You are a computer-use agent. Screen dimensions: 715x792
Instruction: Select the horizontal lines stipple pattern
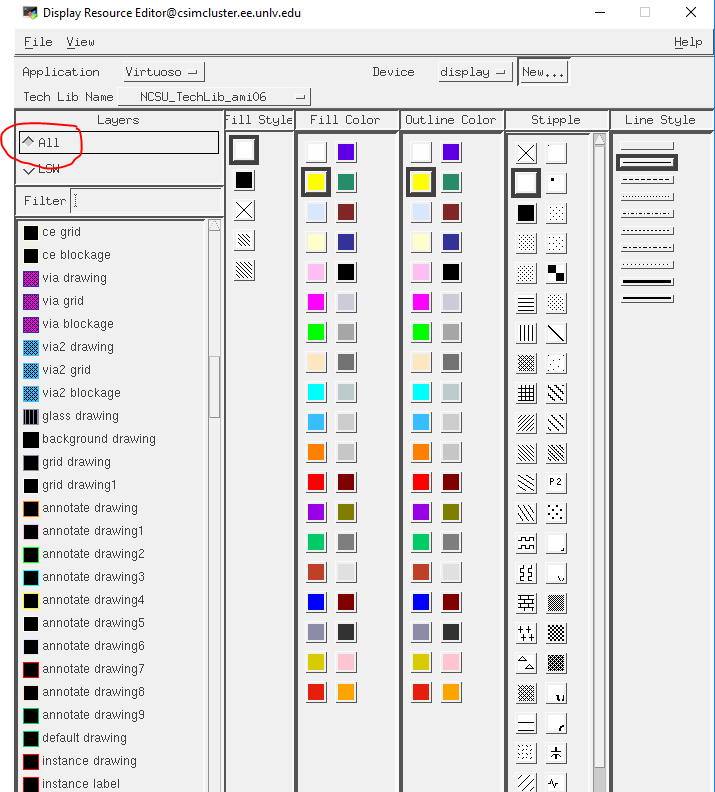(526, 303)
